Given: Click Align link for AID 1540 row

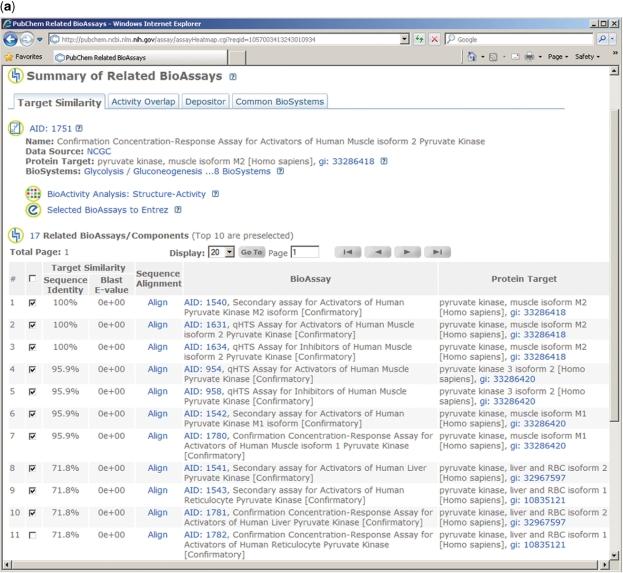Looking at the screenshot, I should [x=158, y=302].
